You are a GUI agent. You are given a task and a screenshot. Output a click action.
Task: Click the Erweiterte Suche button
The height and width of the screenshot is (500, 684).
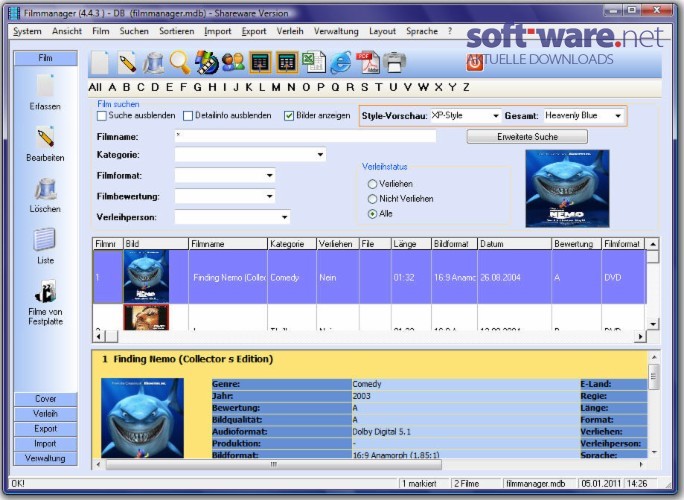527,137
